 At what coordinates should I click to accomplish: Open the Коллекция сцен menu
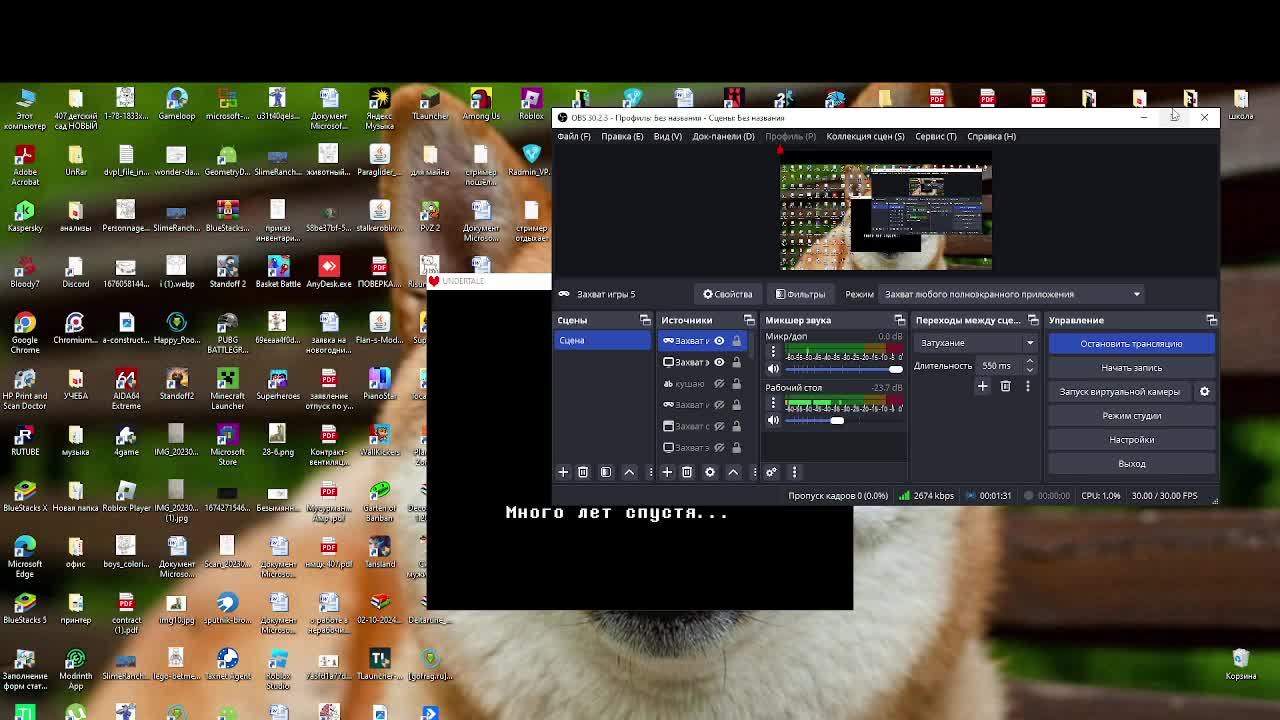click(865, 136)
